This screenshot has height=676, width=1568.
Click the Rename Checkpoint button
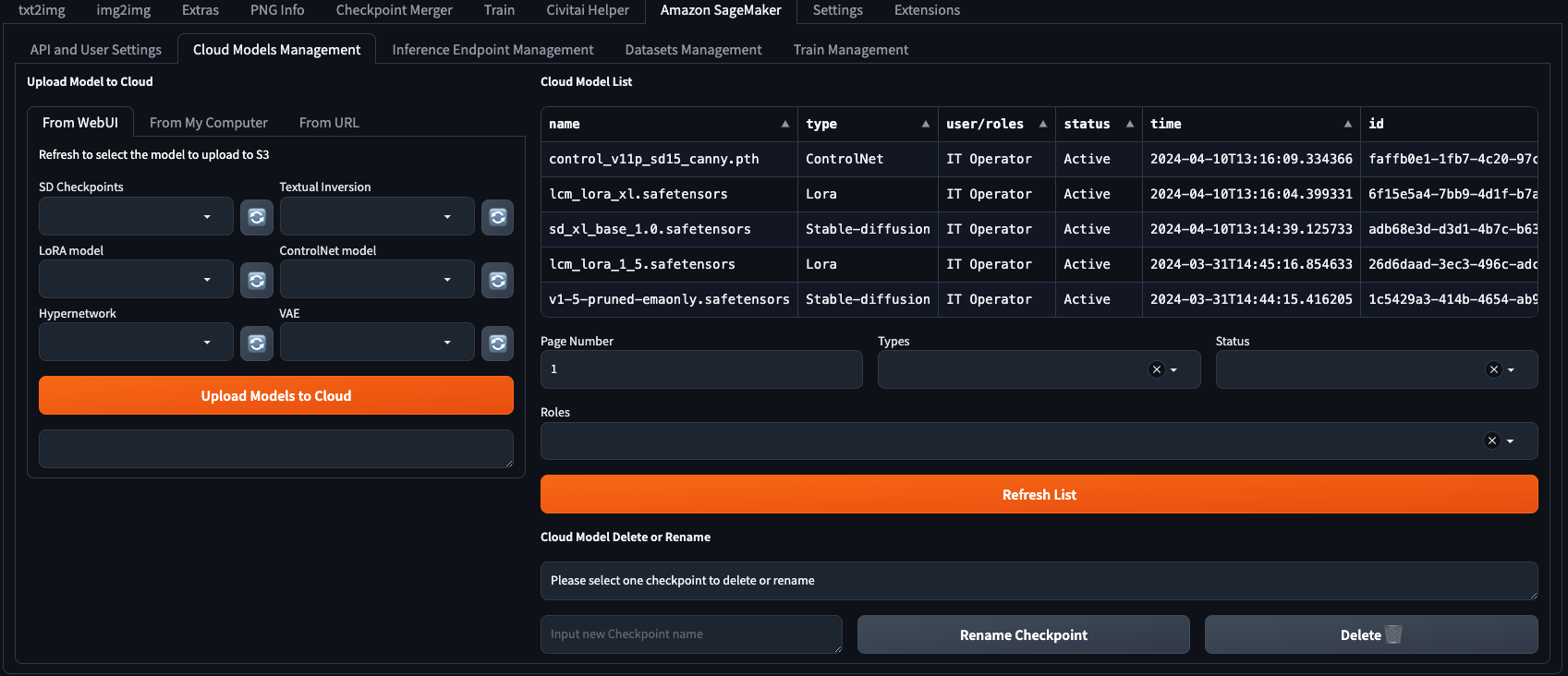1024,634
